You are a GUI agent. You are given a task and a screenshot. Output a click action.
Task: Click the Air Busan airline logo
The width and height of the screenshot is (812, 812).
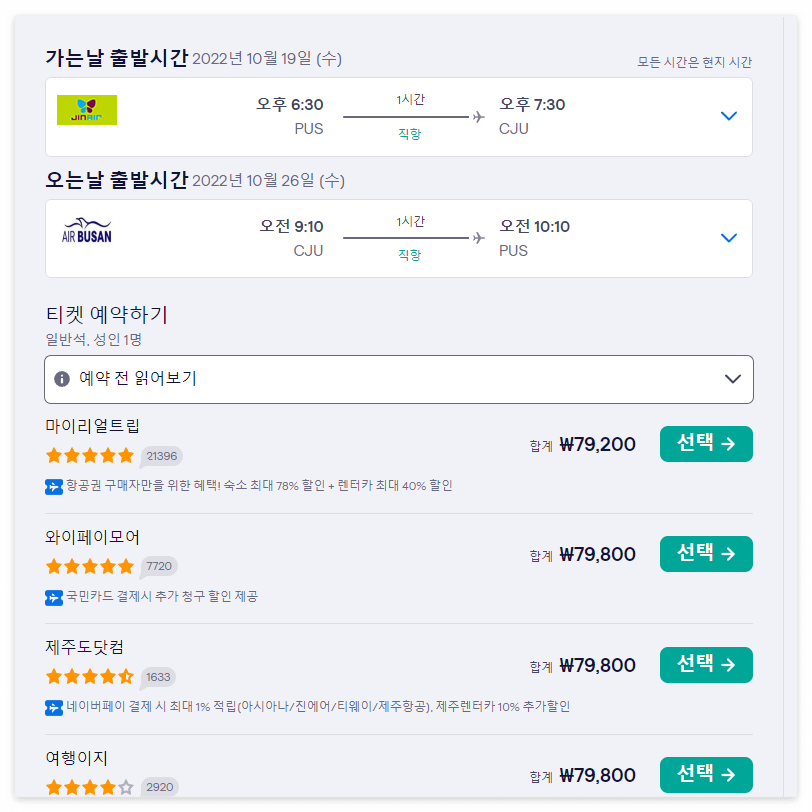click(x=86, y=233)
